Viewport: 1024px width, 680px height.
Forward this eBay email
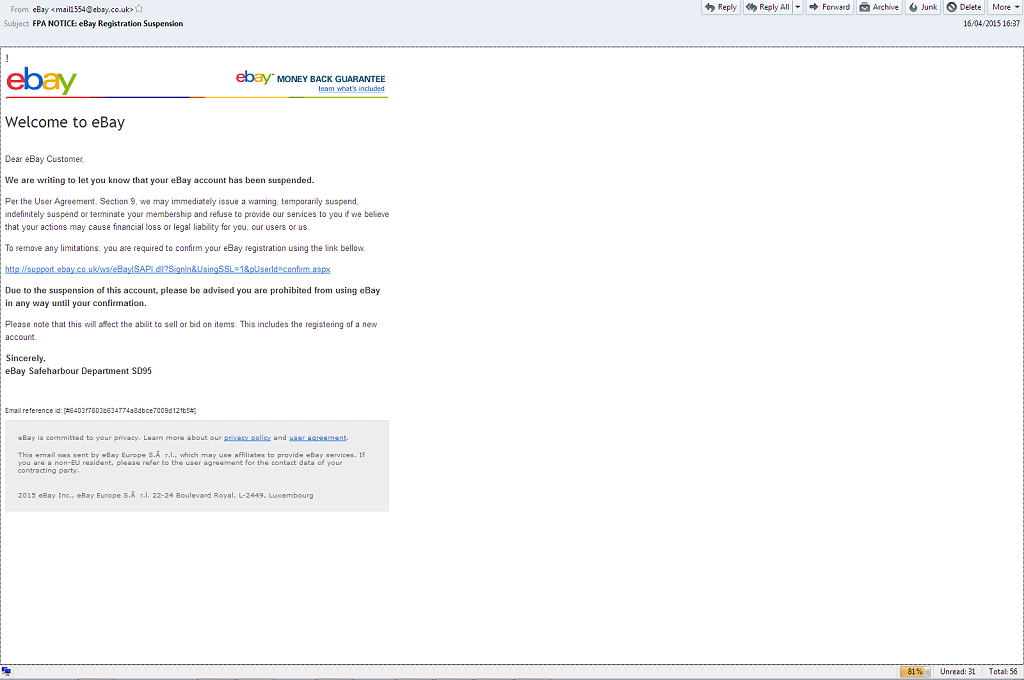829,7
